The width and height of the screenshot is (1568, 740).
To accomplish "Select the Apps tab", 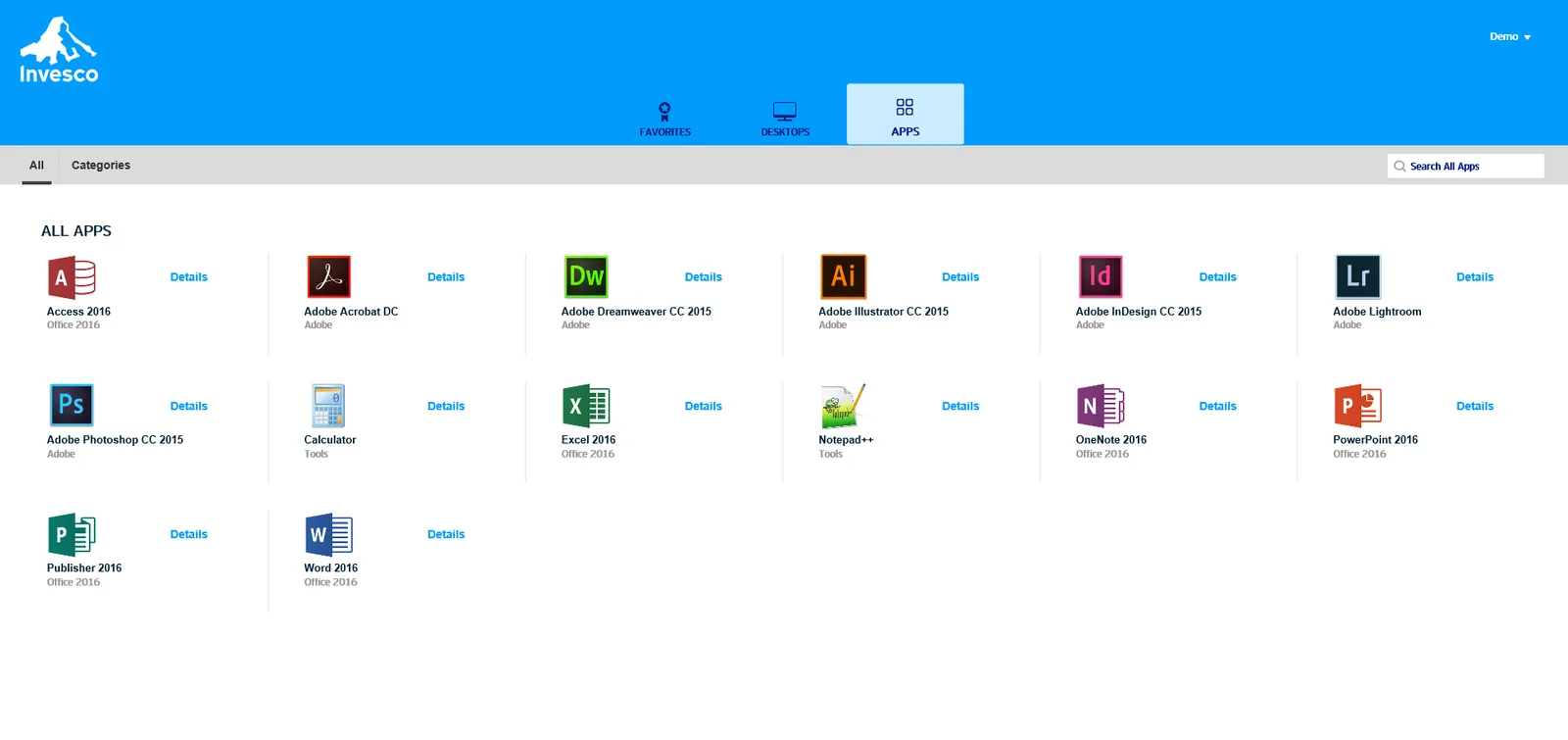I will tap(906, 115).
